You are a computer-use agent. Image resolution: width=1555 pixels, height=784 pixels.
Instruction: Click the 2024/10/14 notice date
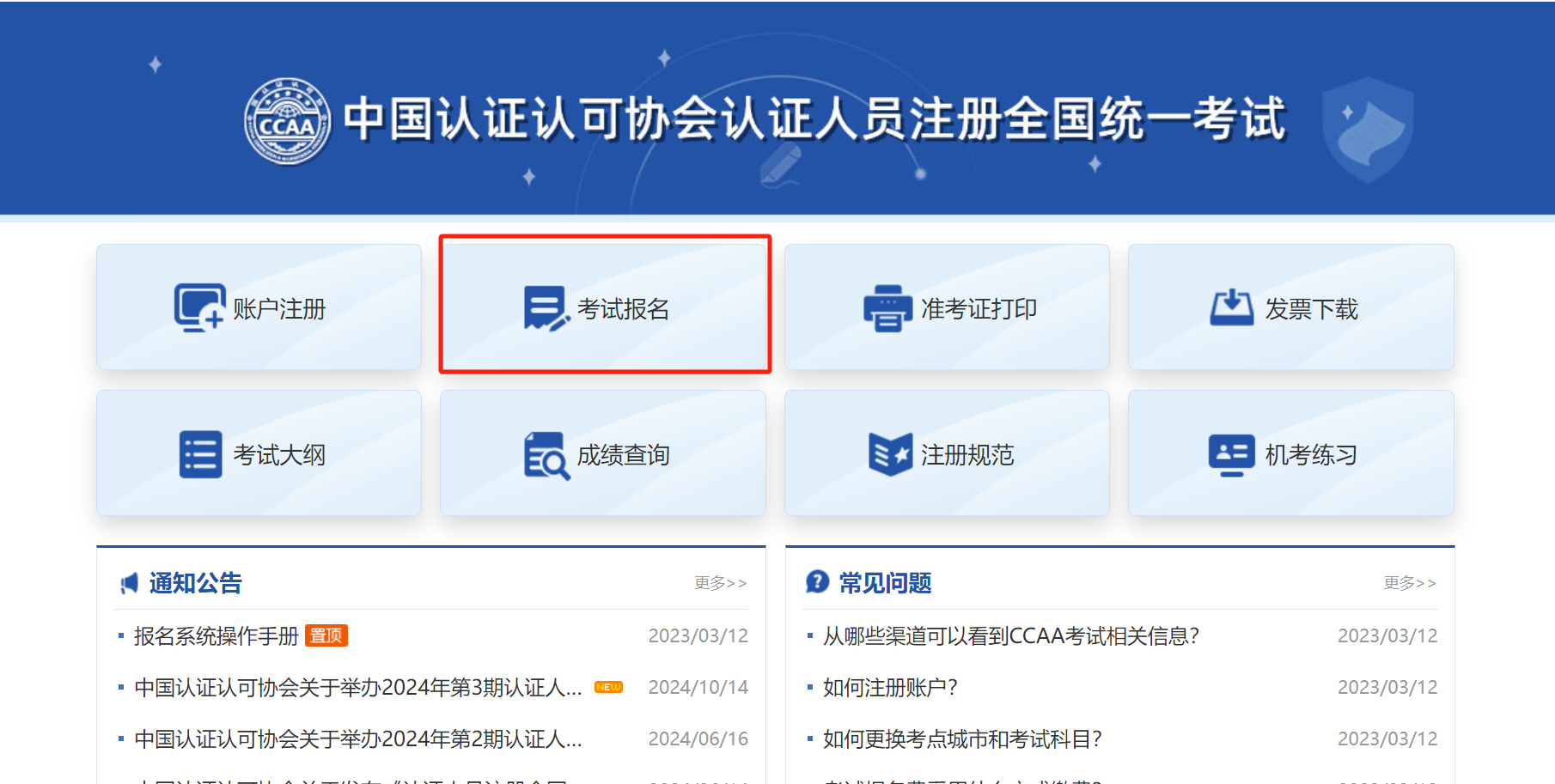(698, 688)
